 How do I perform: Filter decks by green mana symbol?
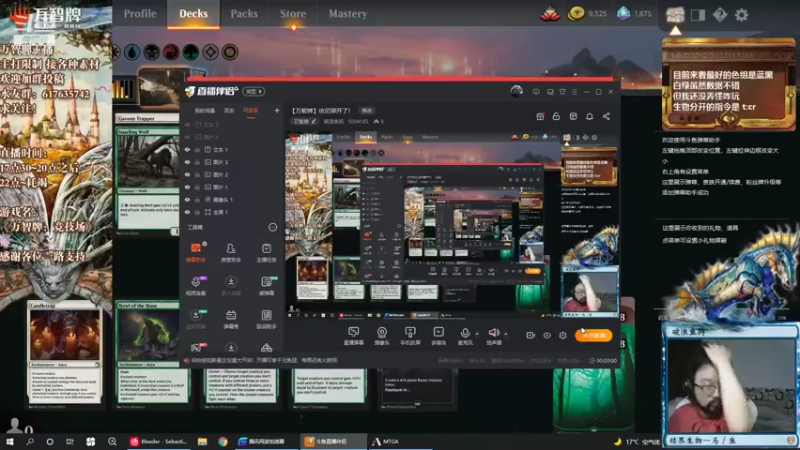coord(191,52)
